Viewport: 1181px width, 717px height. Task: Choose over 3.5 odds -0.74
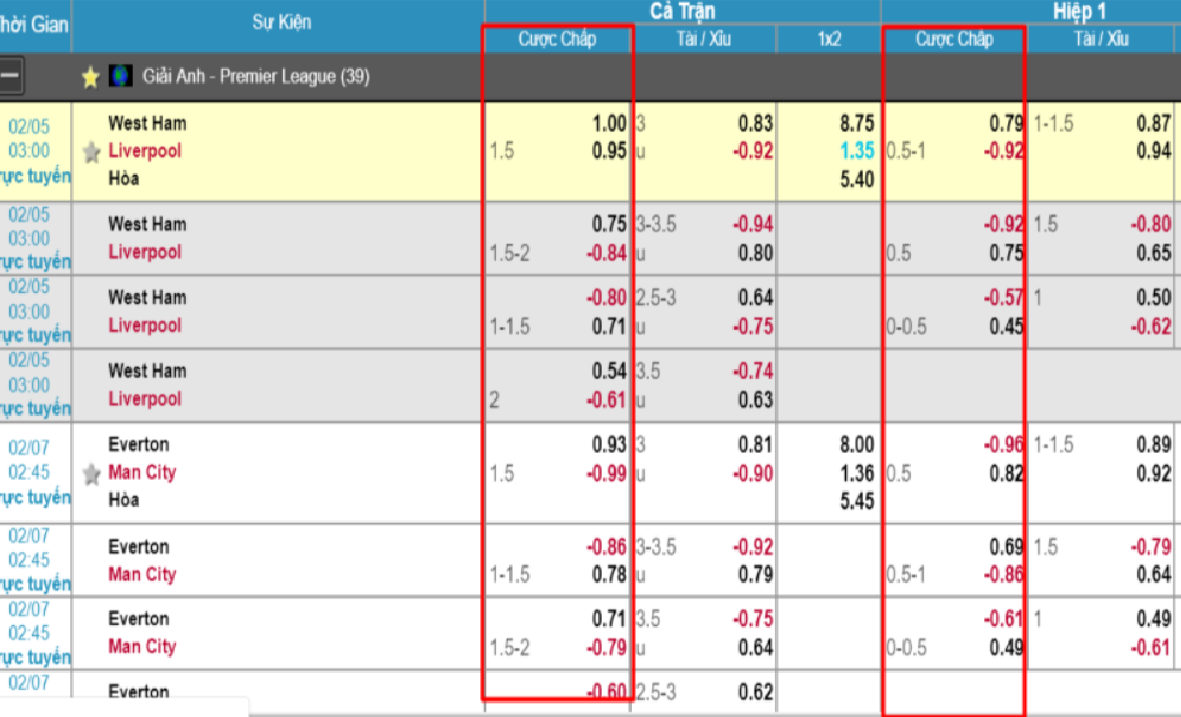[x=753, y=371]
